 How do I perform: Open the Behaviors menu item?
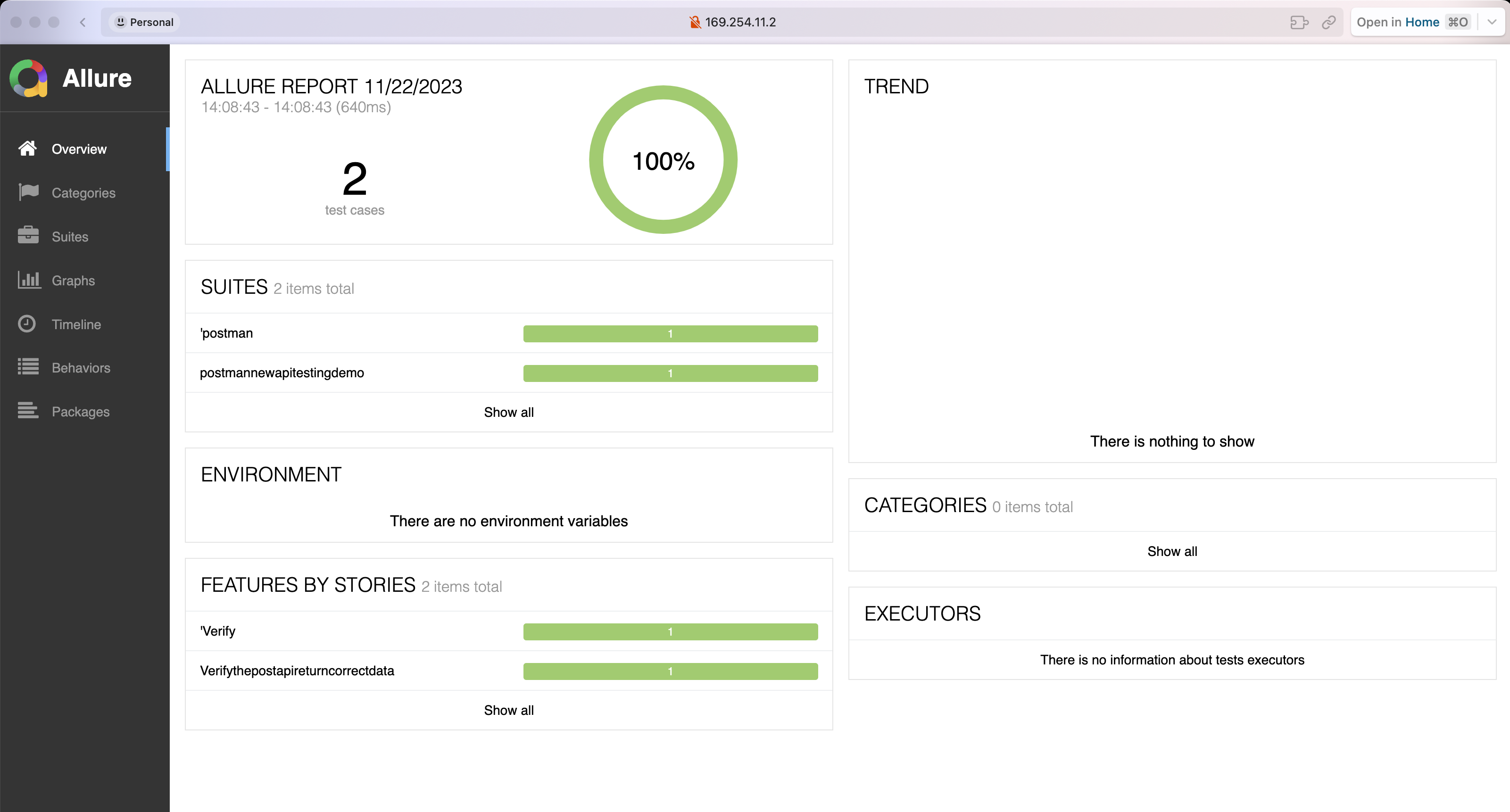point(81,368)
